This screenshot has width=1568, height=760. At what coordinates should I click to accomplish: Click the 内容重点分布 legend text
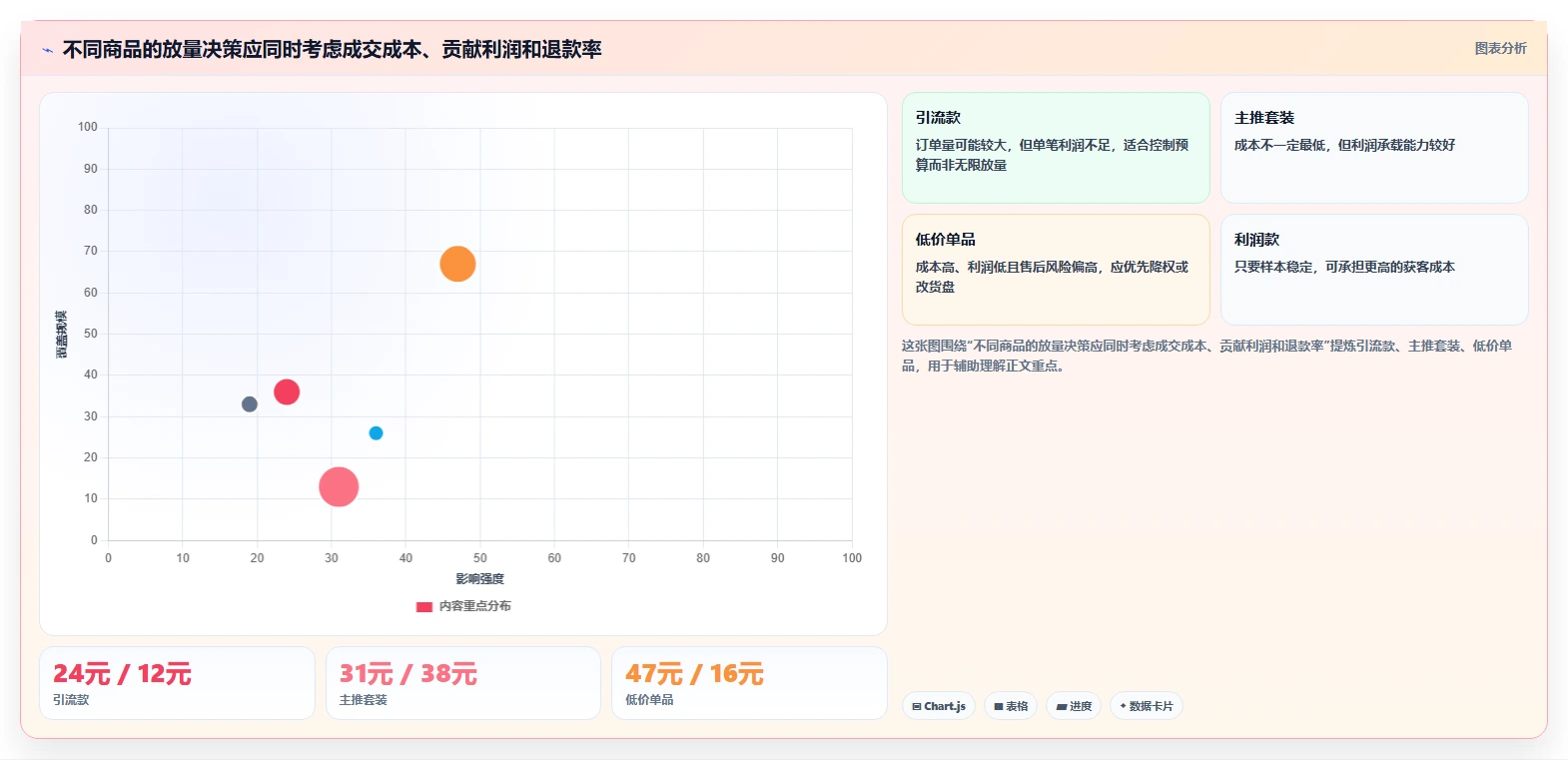click(475, 606)
